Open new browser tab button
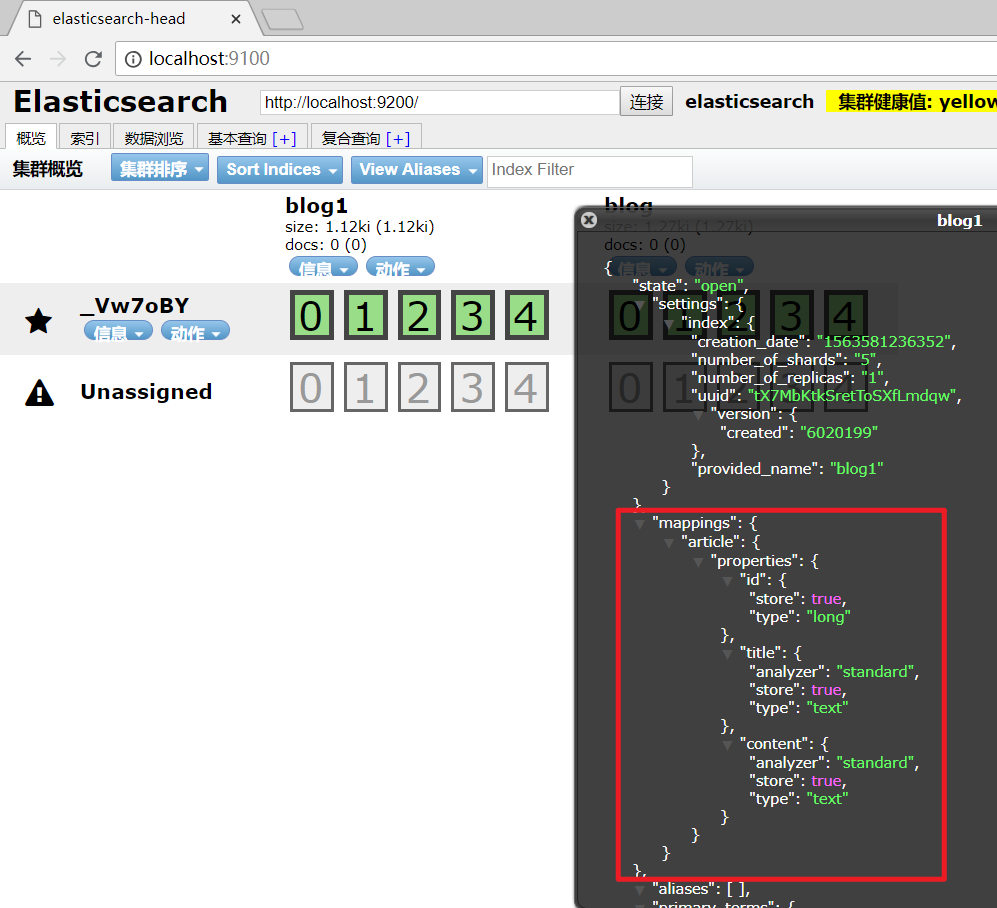Screen dimensions: 997x908 [x=282, y=19]
